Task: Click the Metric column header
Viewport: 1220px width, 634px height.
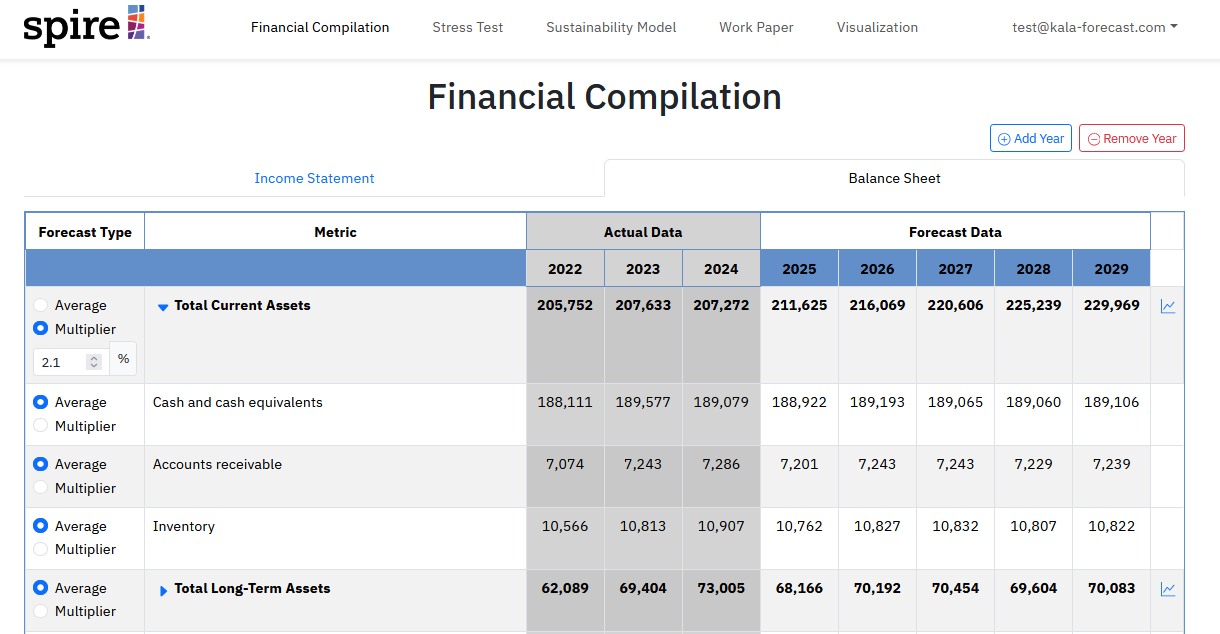Action: [x=335, y=232]
